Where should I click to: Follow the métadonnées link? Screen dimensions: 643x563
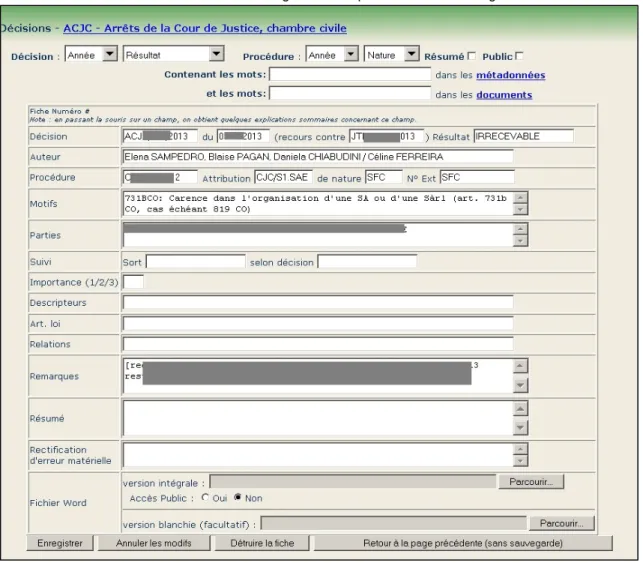tap(511, 75)
